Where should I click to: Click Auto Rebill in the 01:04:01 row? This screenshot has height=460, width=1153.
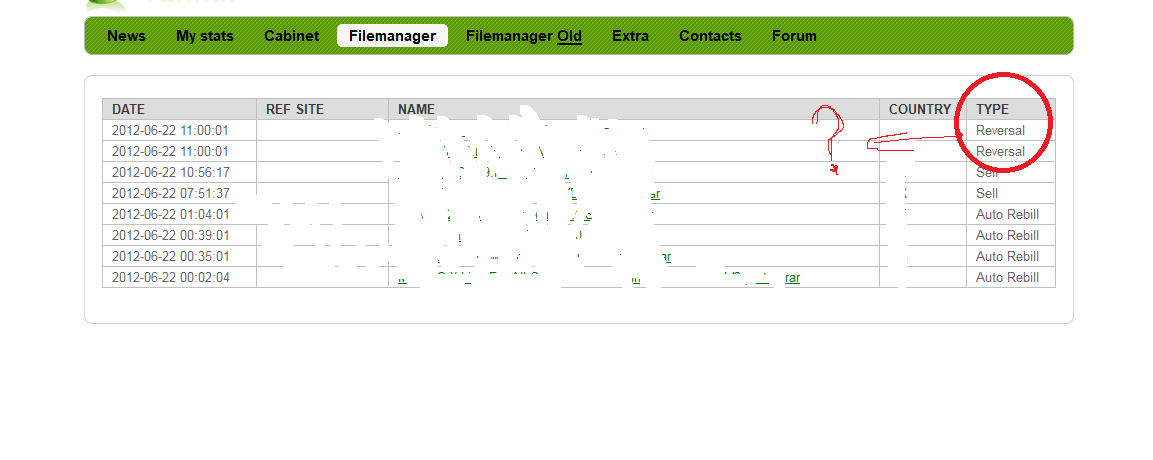click(1007, 214)
